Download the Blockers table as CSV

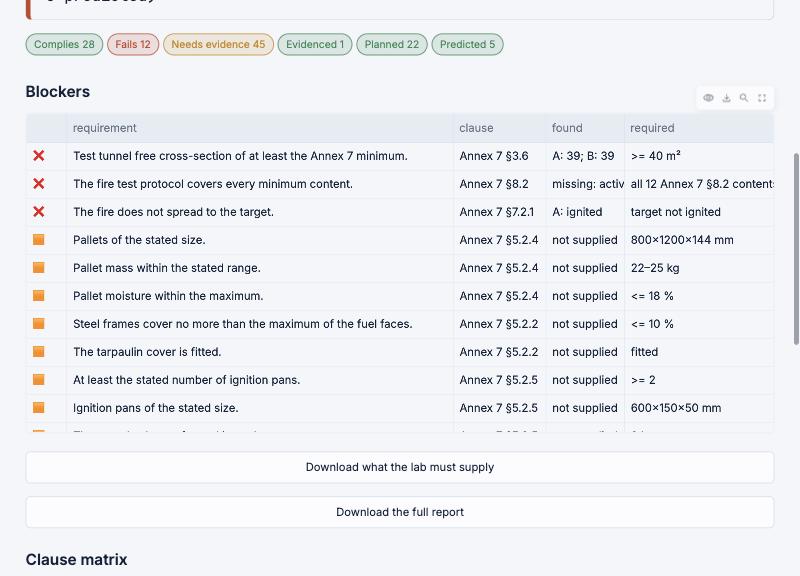pyautogui.click(x=726, y=98)
